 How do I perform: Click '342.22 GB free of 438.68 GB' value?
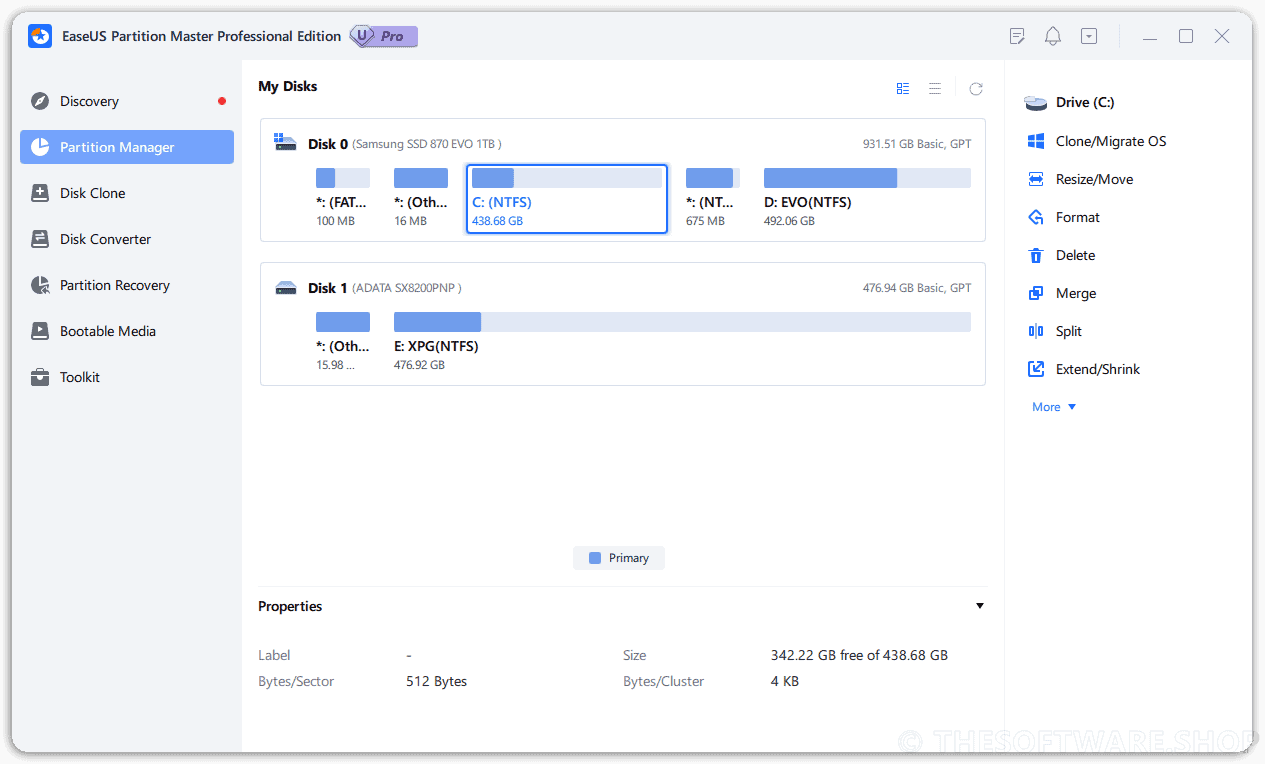[x=859, y=655]
